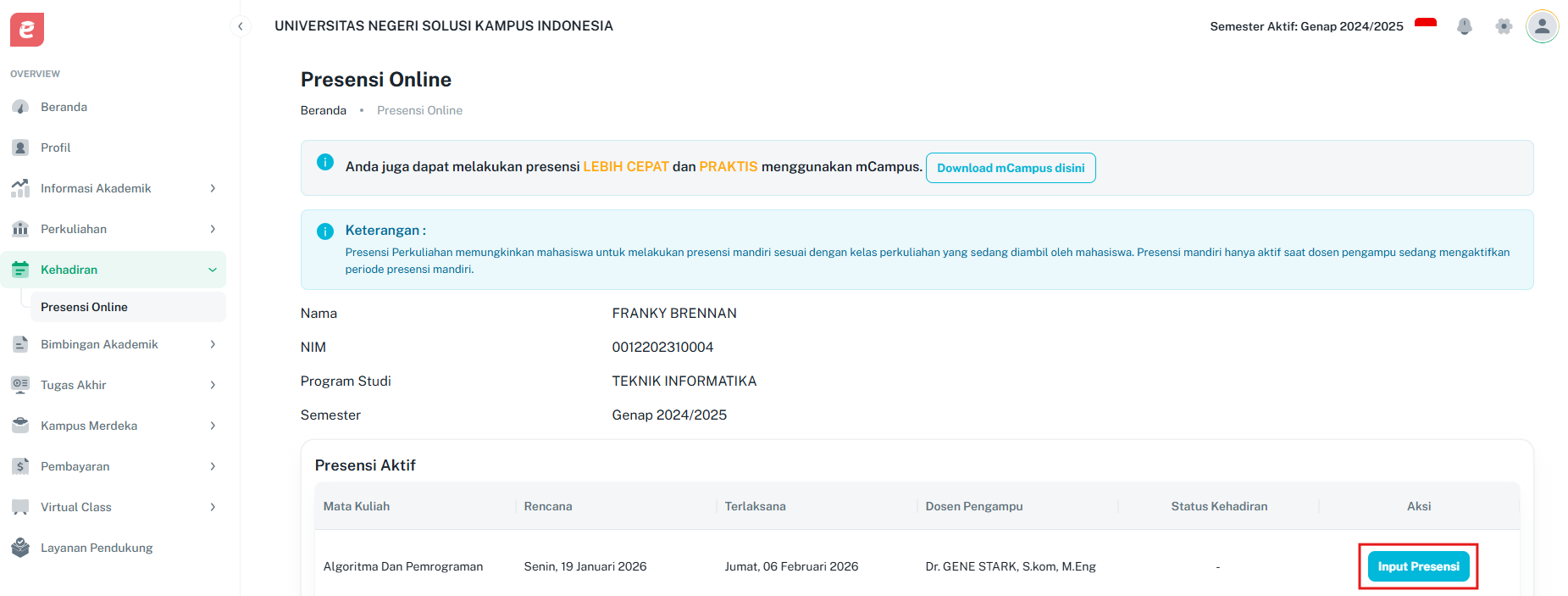Open the Perkuliahan menu label
The width and height of the screenshot is (1568, 596).
(74, 229)
